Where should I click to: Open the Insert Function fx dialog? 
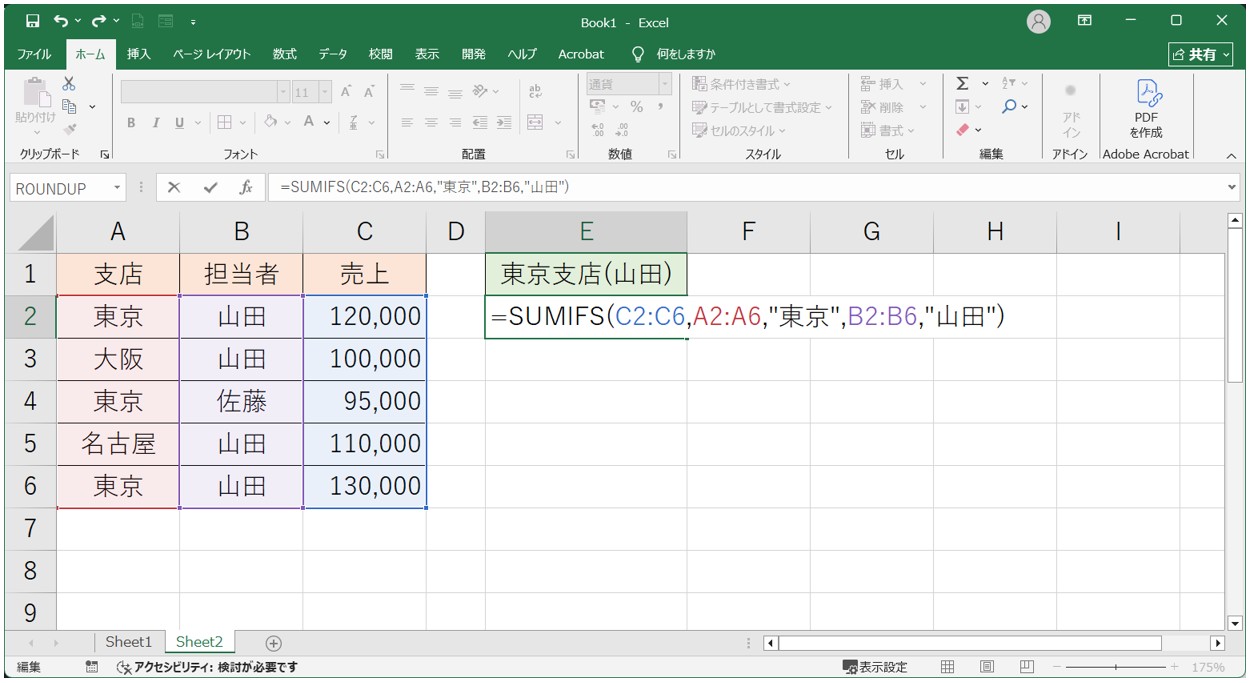(x=245, y=188)
